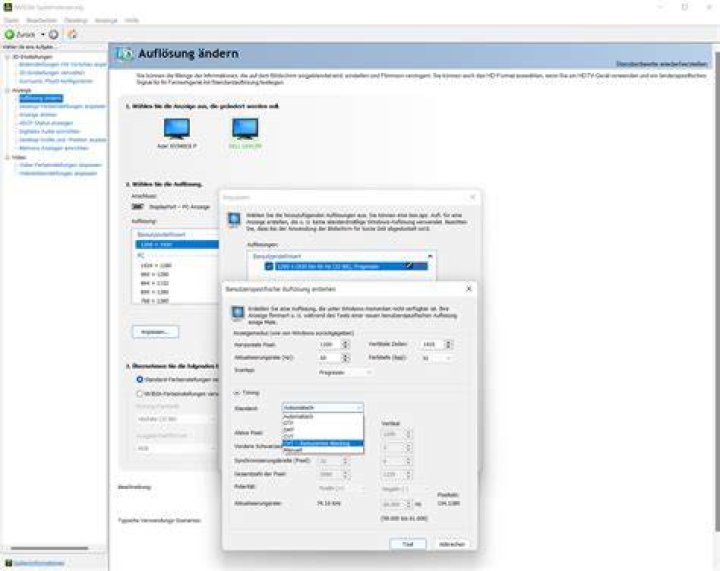720x571 pixels.
Task: Open HDCP-Status anzeigen
Action: [x=46, y=123]
